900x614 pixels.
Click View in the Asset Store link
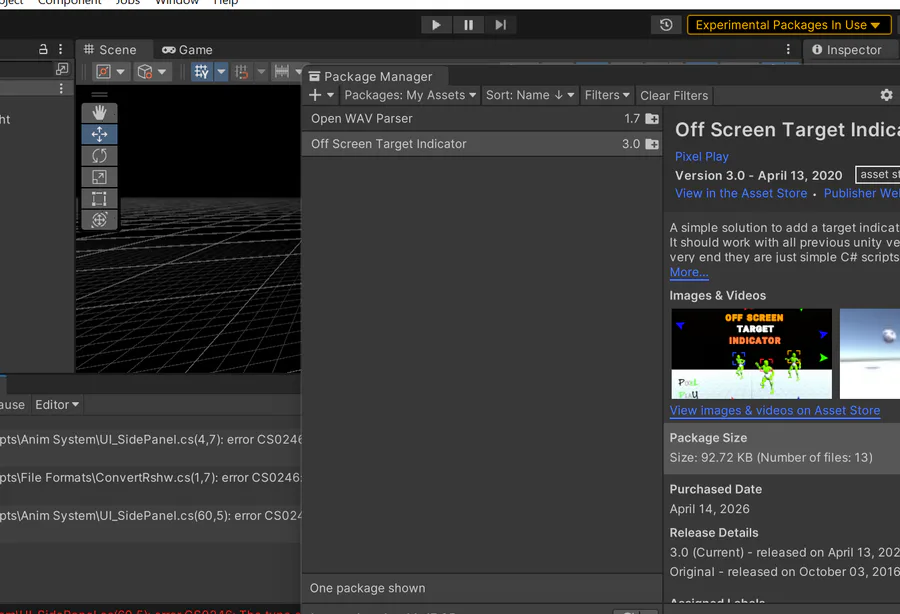[x=741, y=193]
